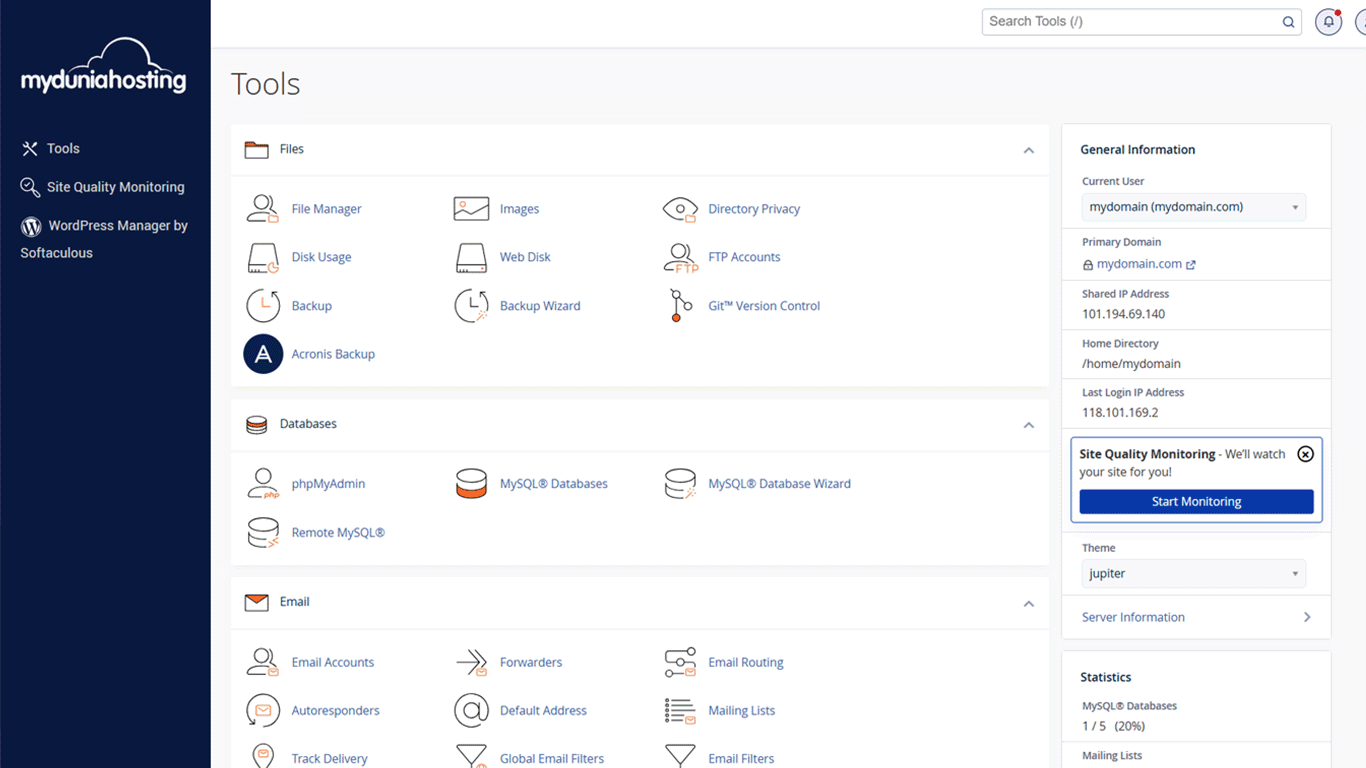1366x768 pixels.
Task: Click the Default Address at-sign icon
Action: [x=471, y=711]
